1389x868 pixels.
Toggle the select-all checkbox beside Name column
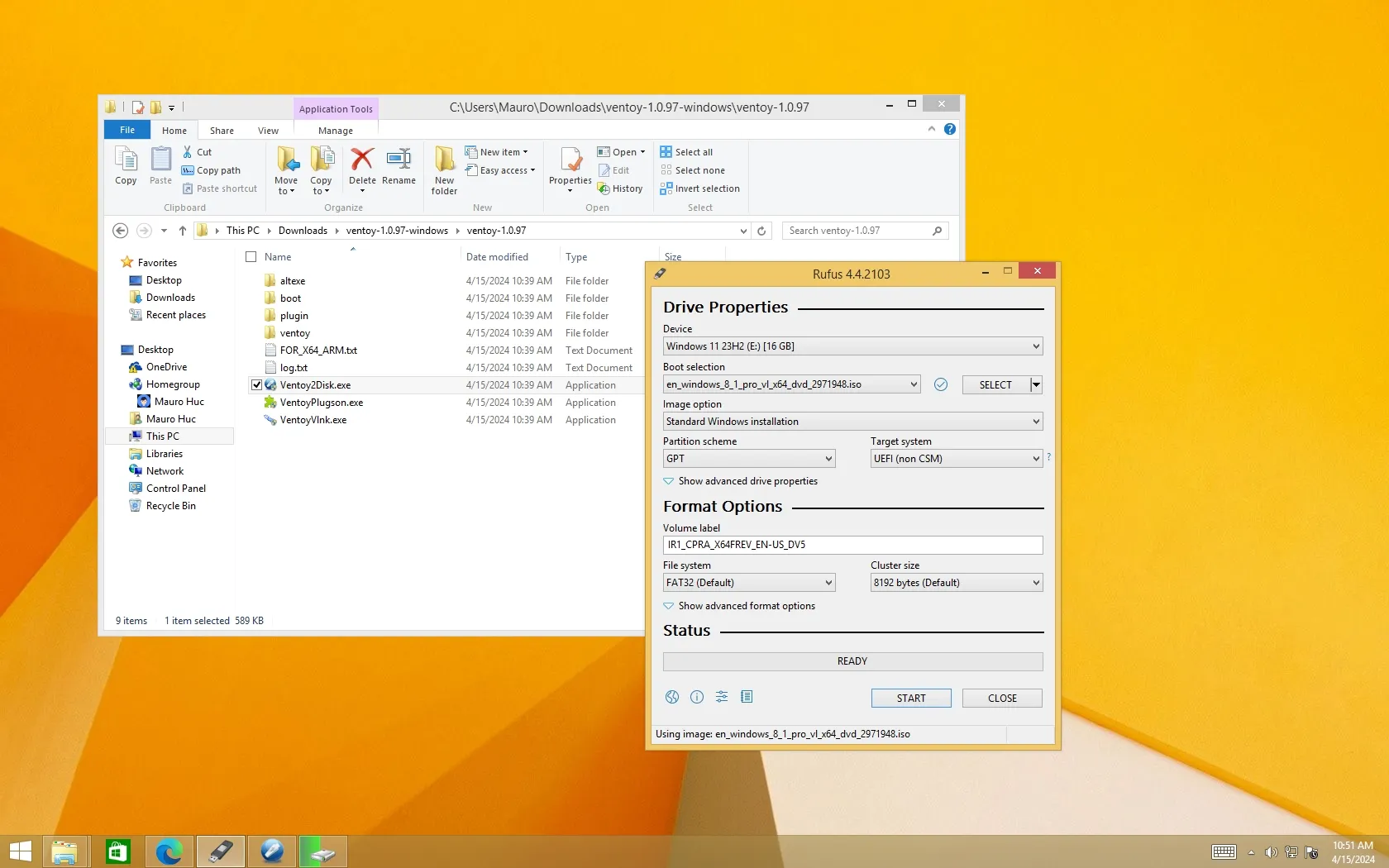point(251,257)
